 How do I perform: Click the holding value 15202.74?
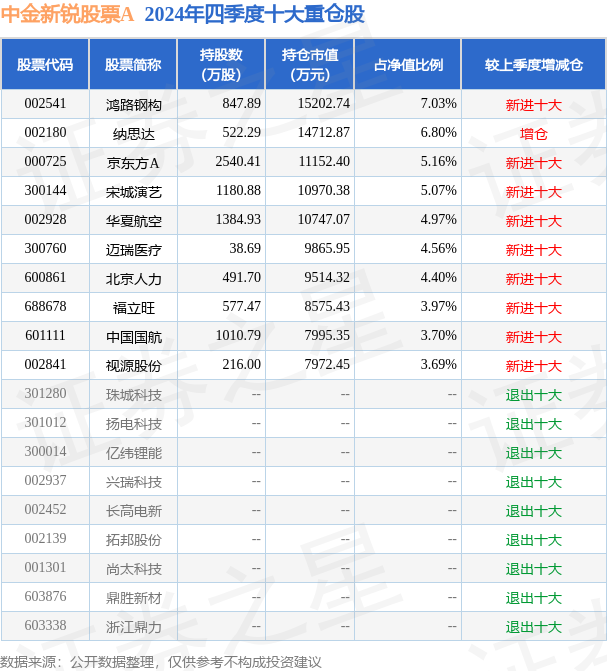tap(324, 104)
